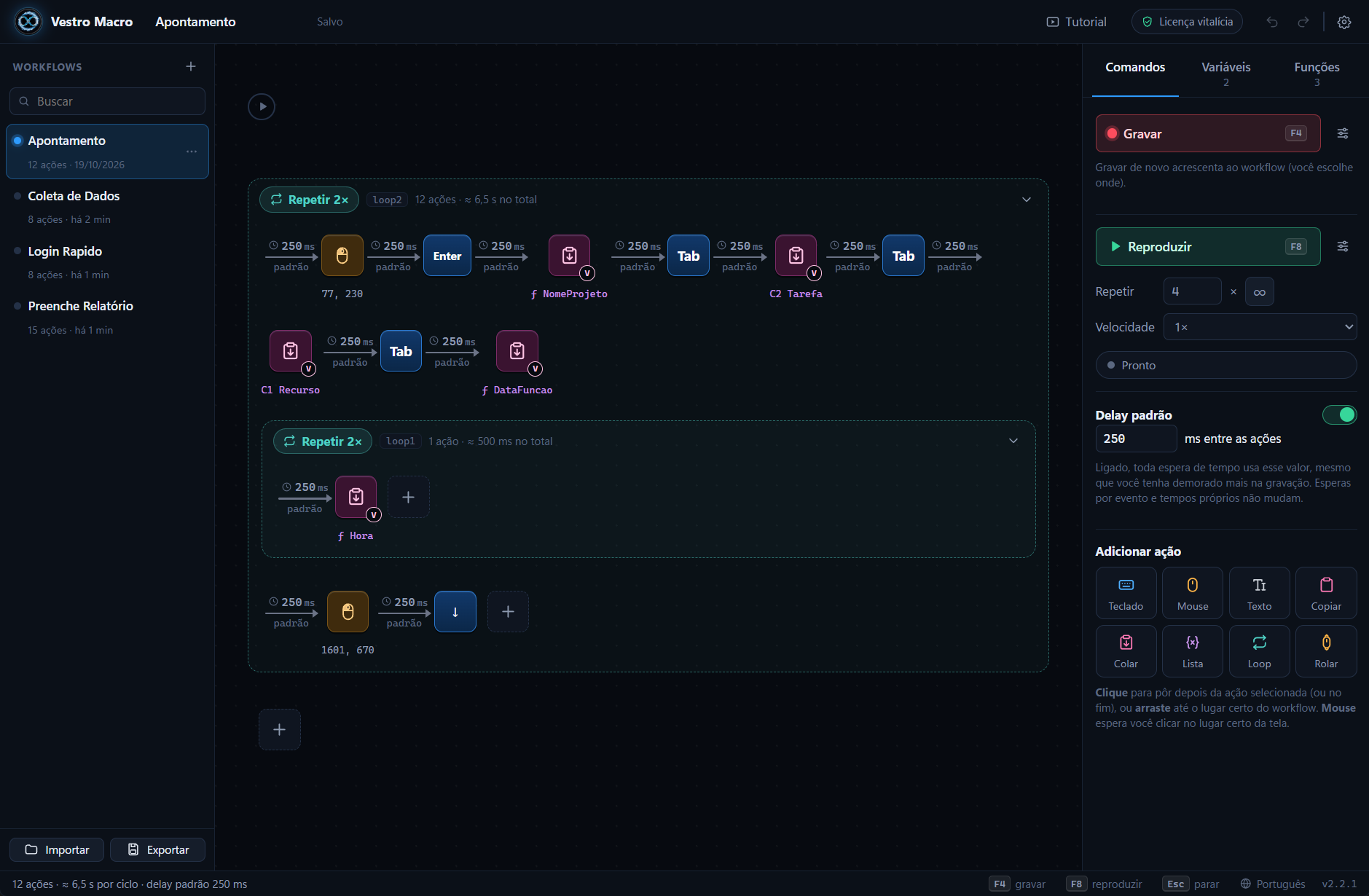Viewport: 1369px width, 896px height.
Task: Click the Exportar button
Action: click(157, 849)
